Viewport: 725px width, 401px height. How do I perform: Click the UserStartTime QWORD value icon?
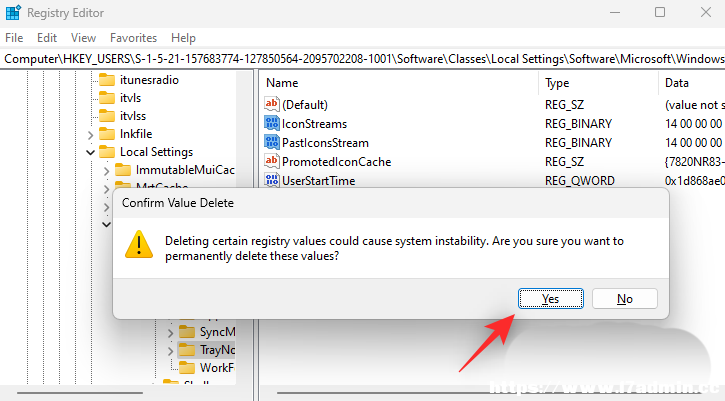(272, 180)
